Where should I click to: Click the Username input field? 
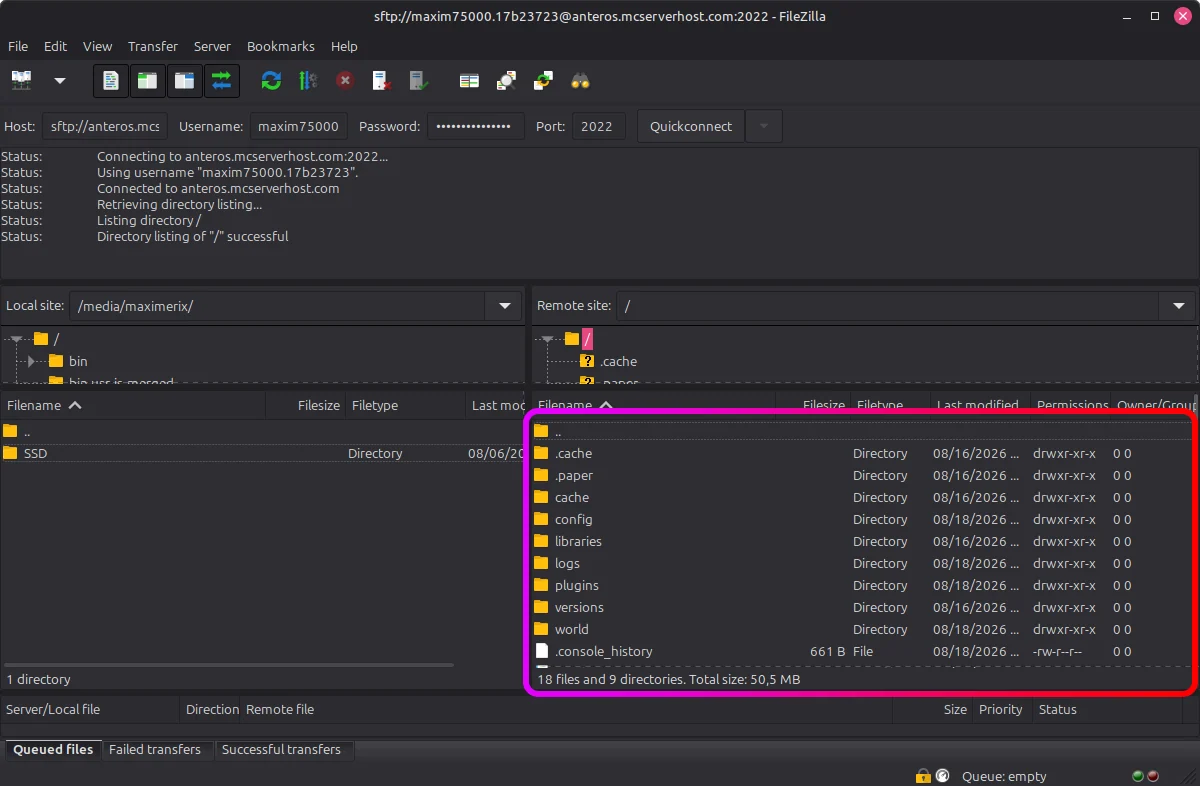click(298, 127)
